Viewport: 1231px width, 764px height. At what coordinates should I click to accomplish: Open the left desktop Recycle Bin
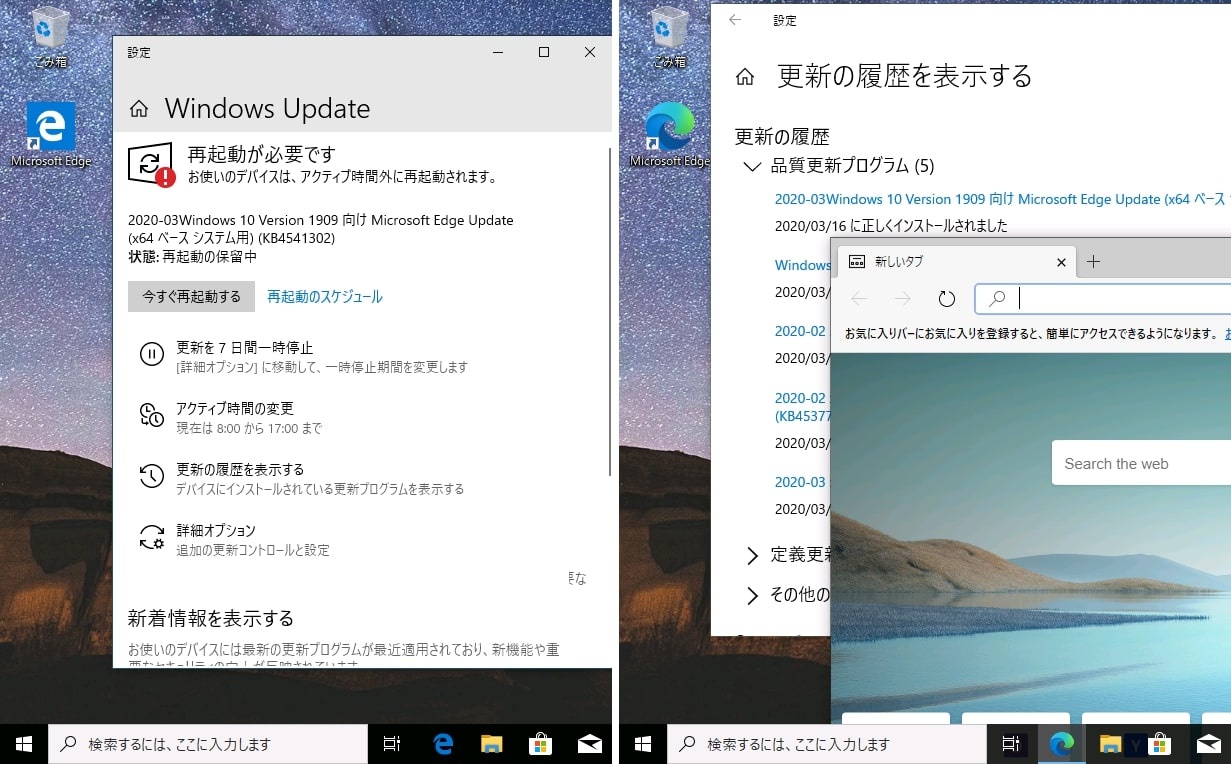50,37
